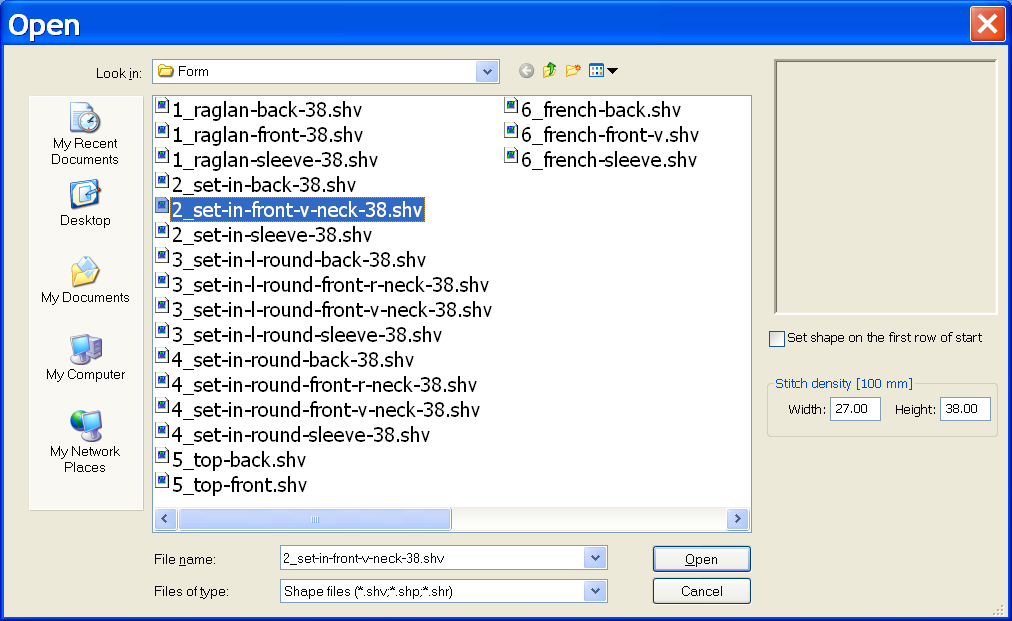This screenshot has height=621, width=1012.
Task: Enable Set shape on first row of start
Action: tap(777, 339)
